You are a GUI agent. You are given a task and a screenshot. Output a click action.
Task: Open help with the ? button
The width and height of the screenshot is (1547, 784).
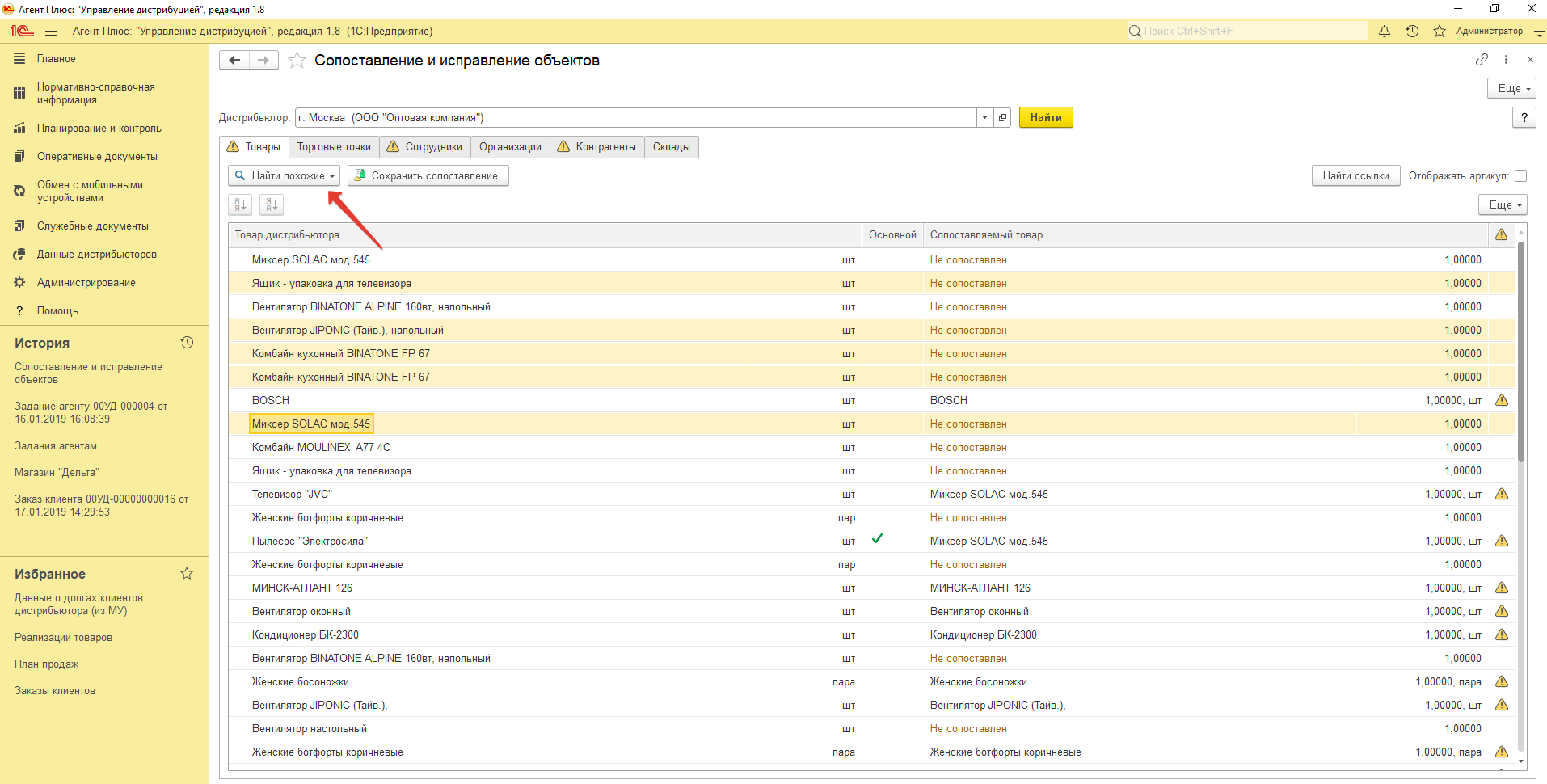pyautogui.click(x=1524, y=117)
